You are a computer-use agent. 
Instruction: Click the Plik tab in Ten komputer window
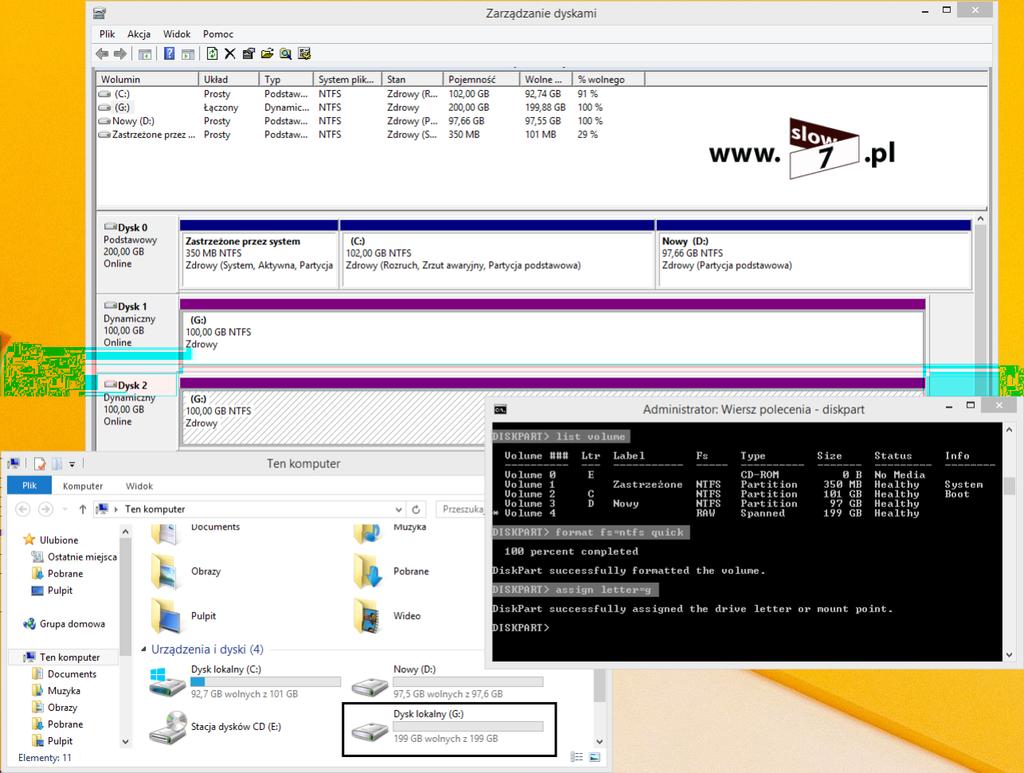[29, 486]
